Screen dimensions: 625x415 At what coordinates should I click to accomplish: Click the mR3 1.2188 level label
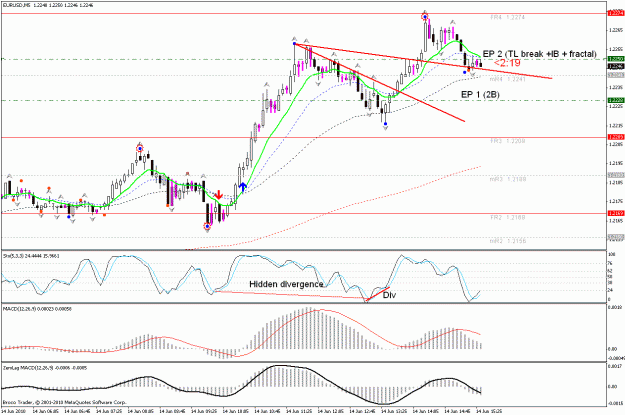[508, 179]
